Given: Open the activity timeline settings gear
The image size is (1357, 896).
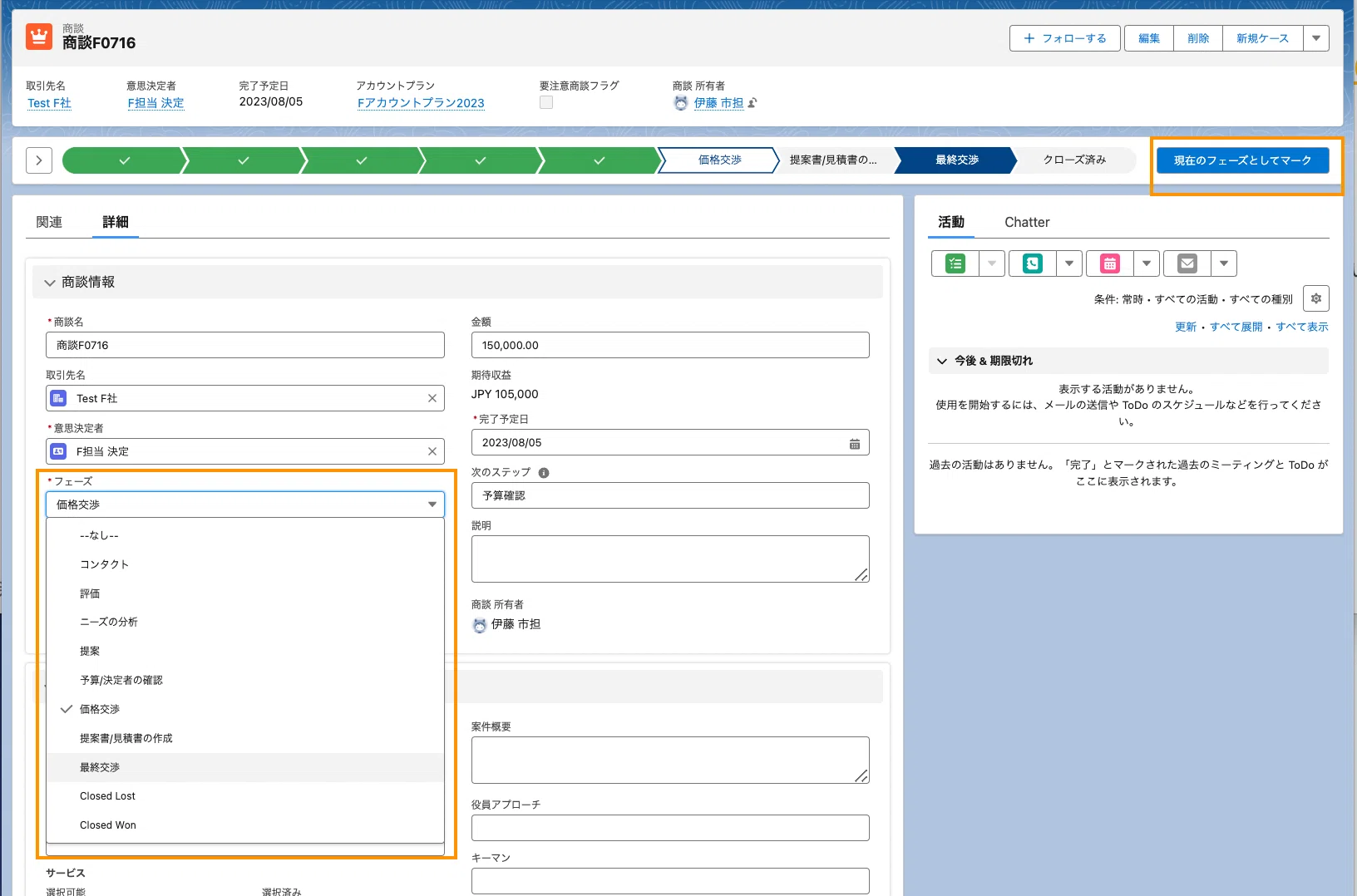Looking at the screenshot, I should tap(1316, 298).
